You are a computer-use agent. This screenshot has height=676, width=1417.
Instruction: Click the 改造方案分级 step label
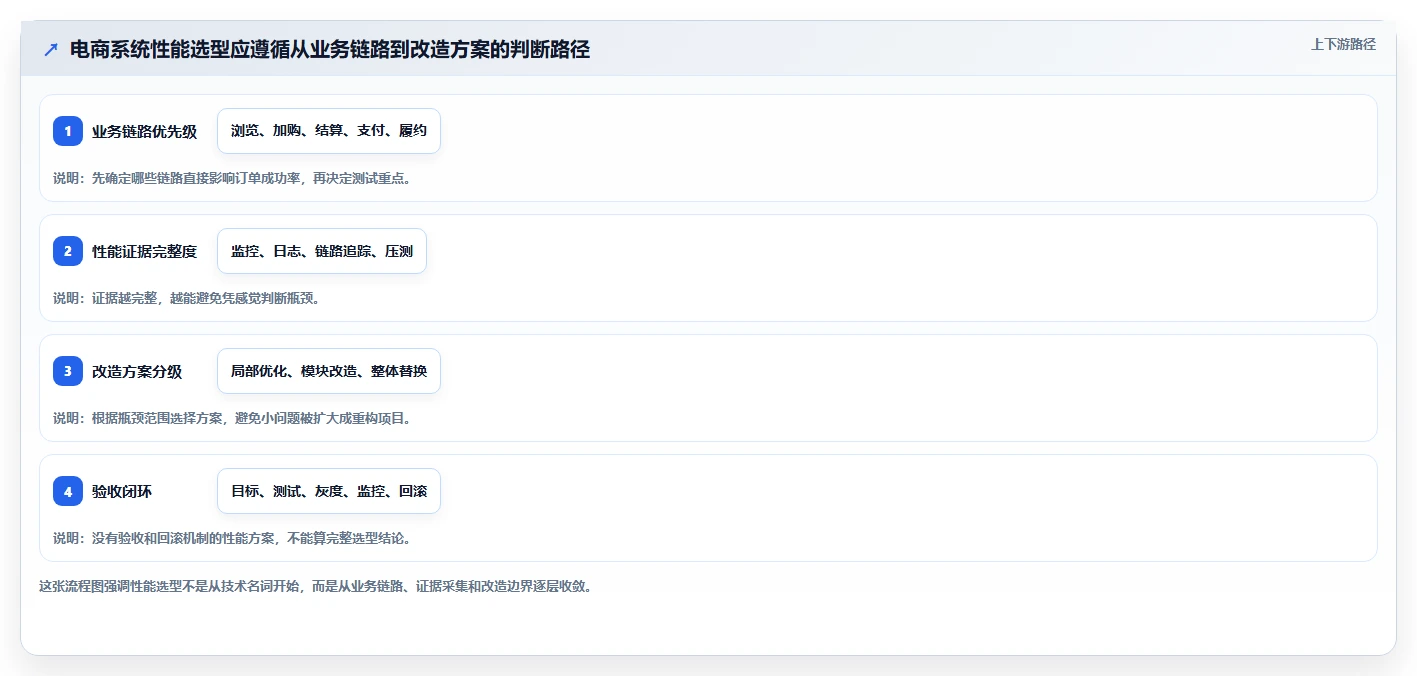pos(137,371)
